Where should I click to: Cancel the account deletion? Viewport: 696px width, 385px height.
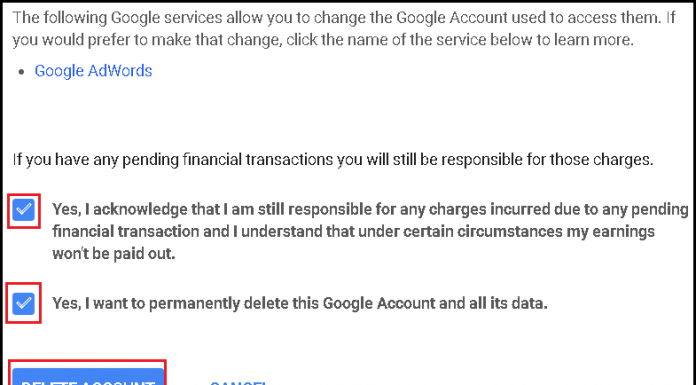point(237,382)
